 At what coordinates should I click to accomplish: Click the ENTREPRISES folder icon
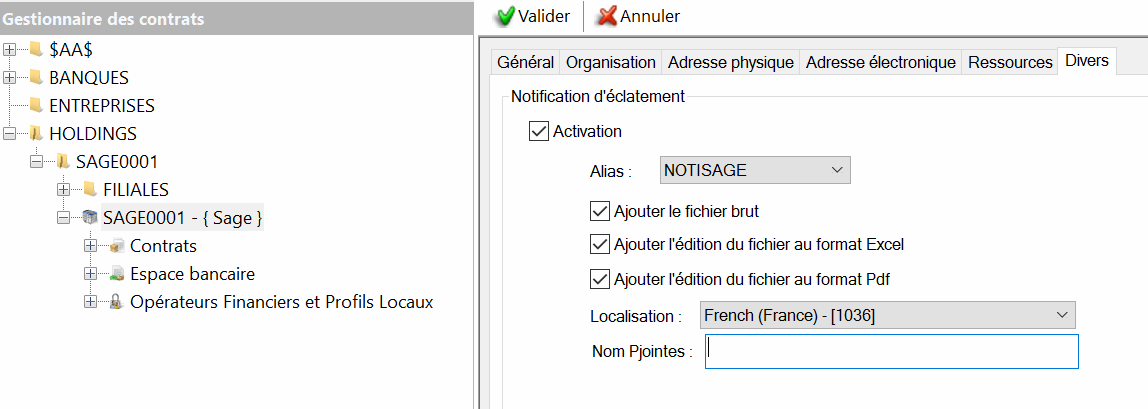(x=36, y=105)
